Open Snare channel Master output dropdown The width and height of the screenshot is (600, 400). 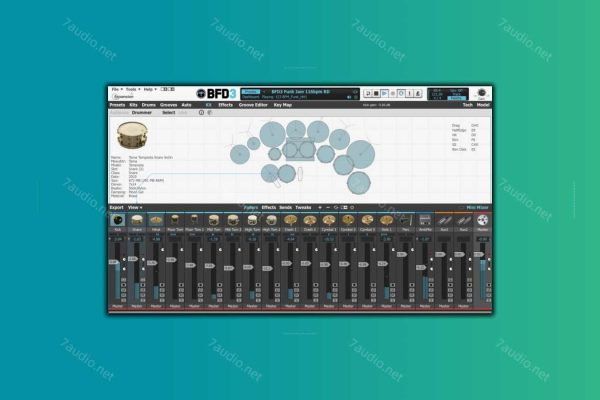click(x=137, y=306)
